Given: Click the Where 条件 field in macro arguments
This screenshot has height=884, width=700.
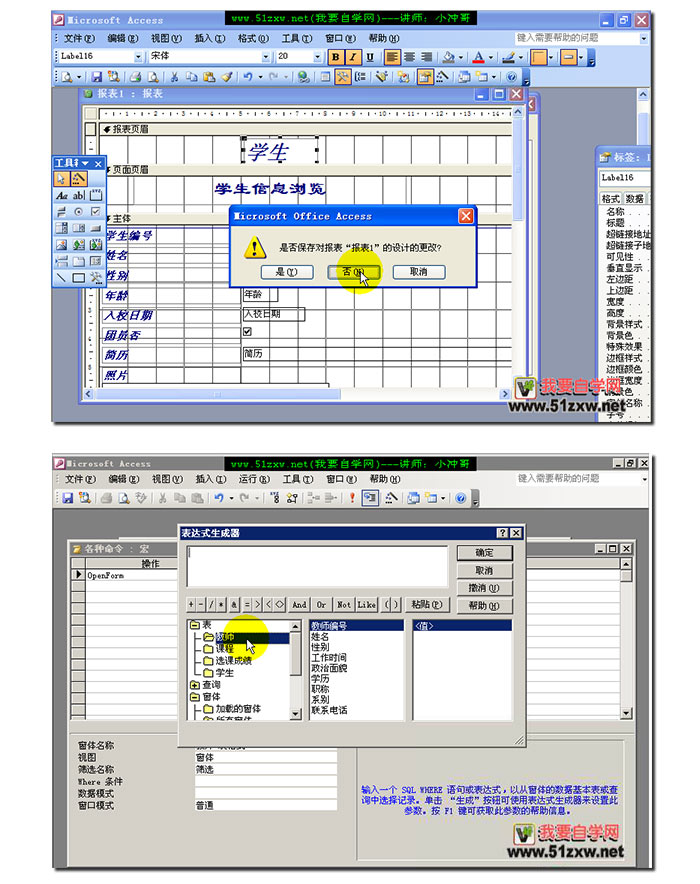Looking at the screenshot, I should point(265,781).
